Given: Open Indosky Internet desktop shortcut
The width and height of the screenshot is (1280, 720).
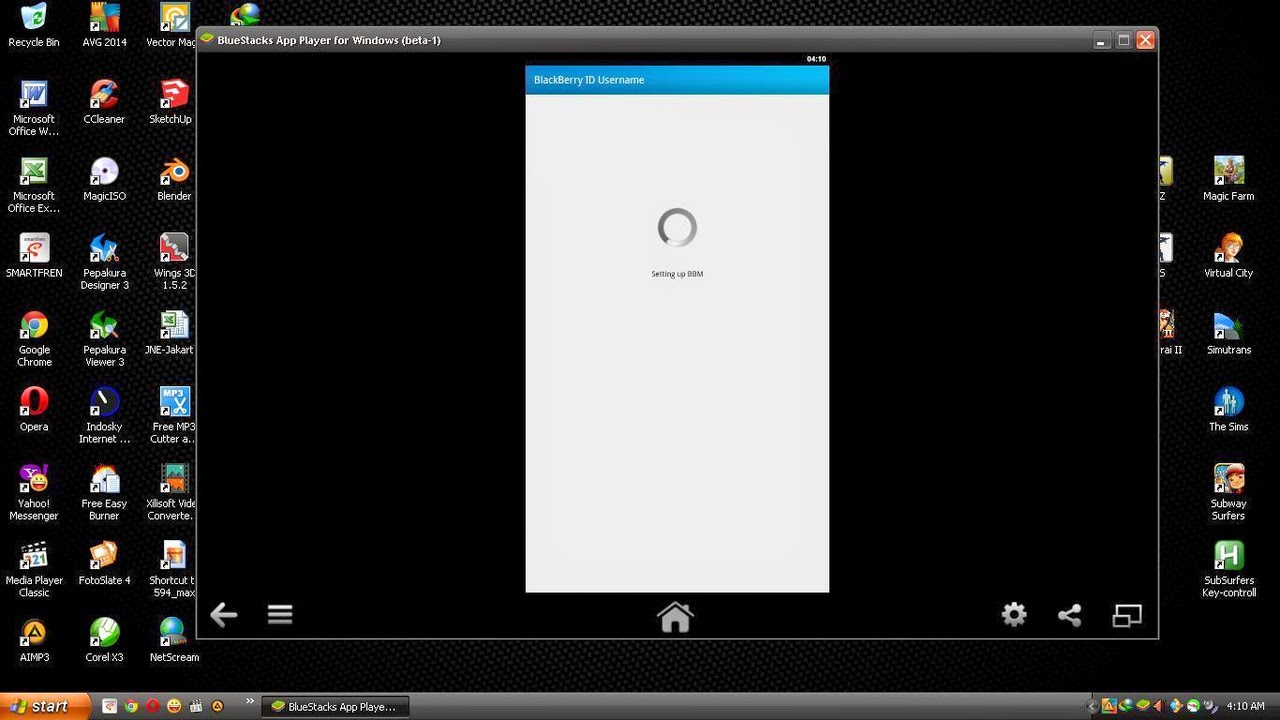Looking at the screenshot, I should 104,416.
